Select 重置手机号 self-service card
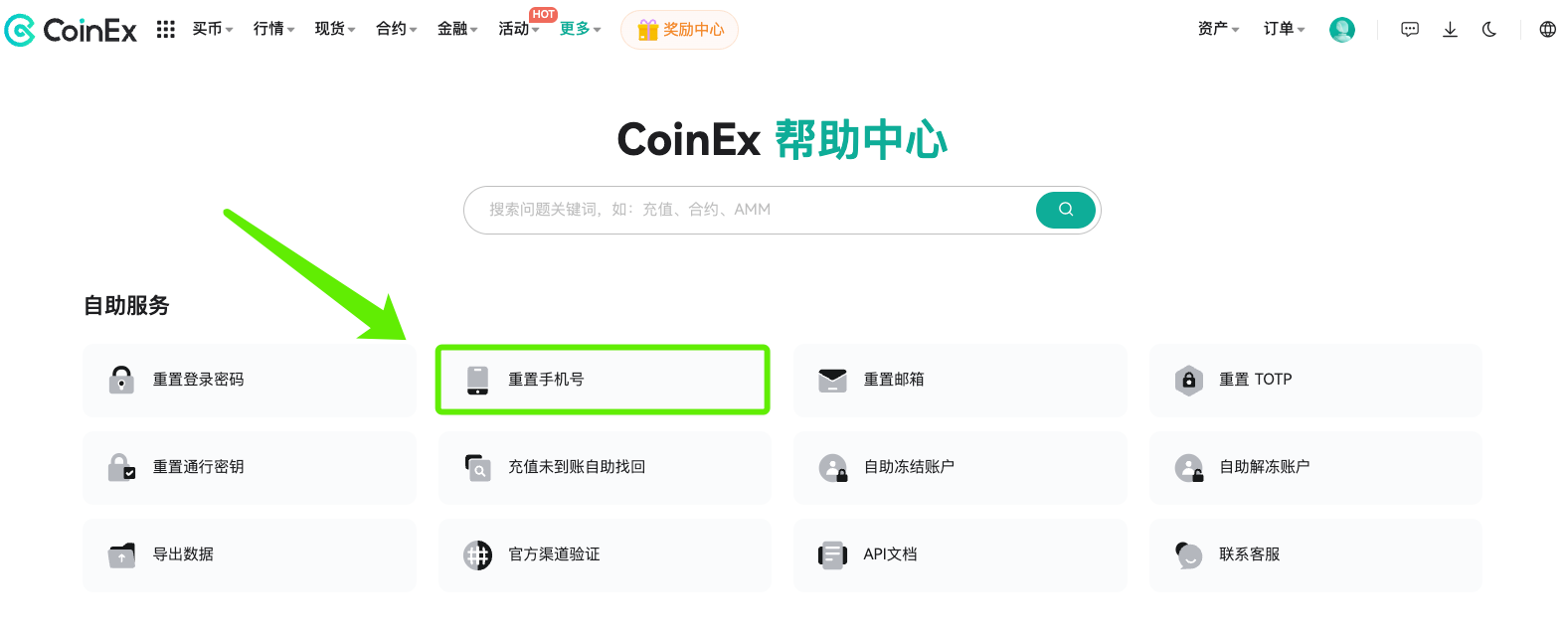 603,380
